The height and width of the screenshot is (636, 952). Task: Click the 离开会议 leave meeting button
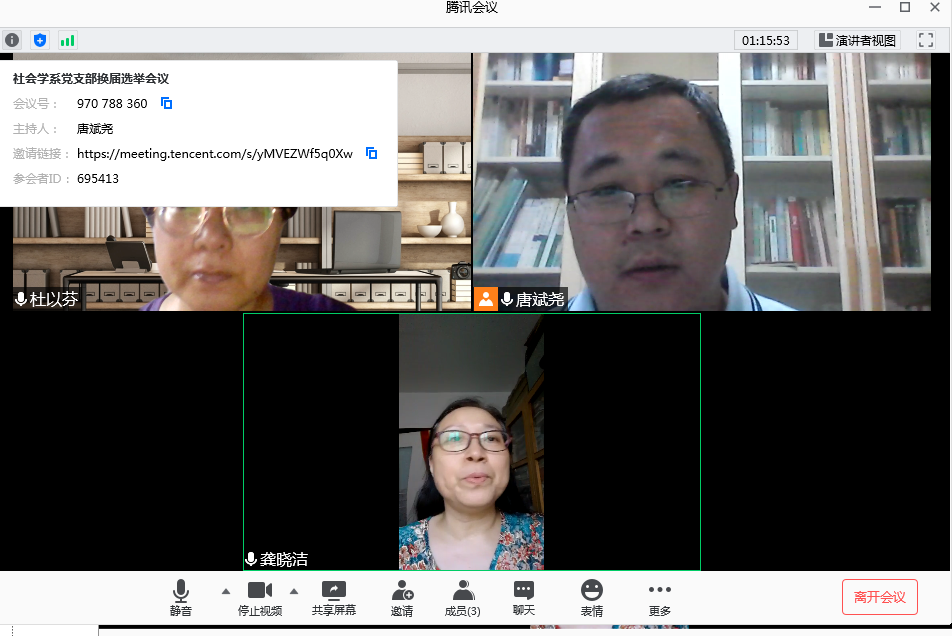pos(879,597)
